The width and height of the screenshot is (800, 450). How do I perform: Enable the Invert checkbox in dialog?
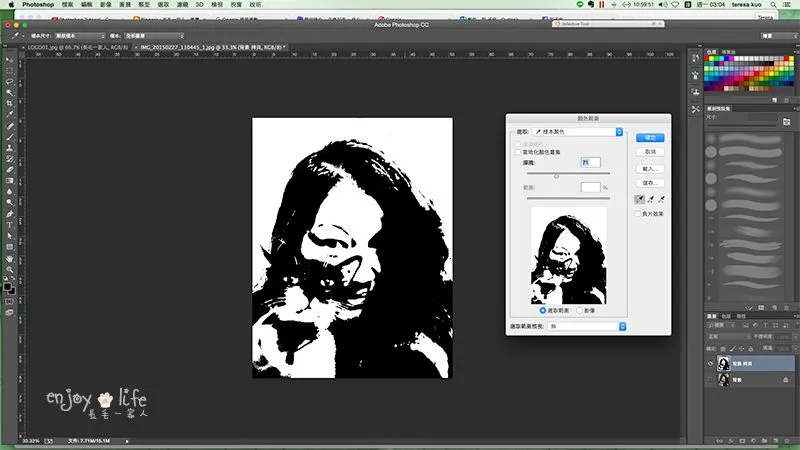click(638, 214)
